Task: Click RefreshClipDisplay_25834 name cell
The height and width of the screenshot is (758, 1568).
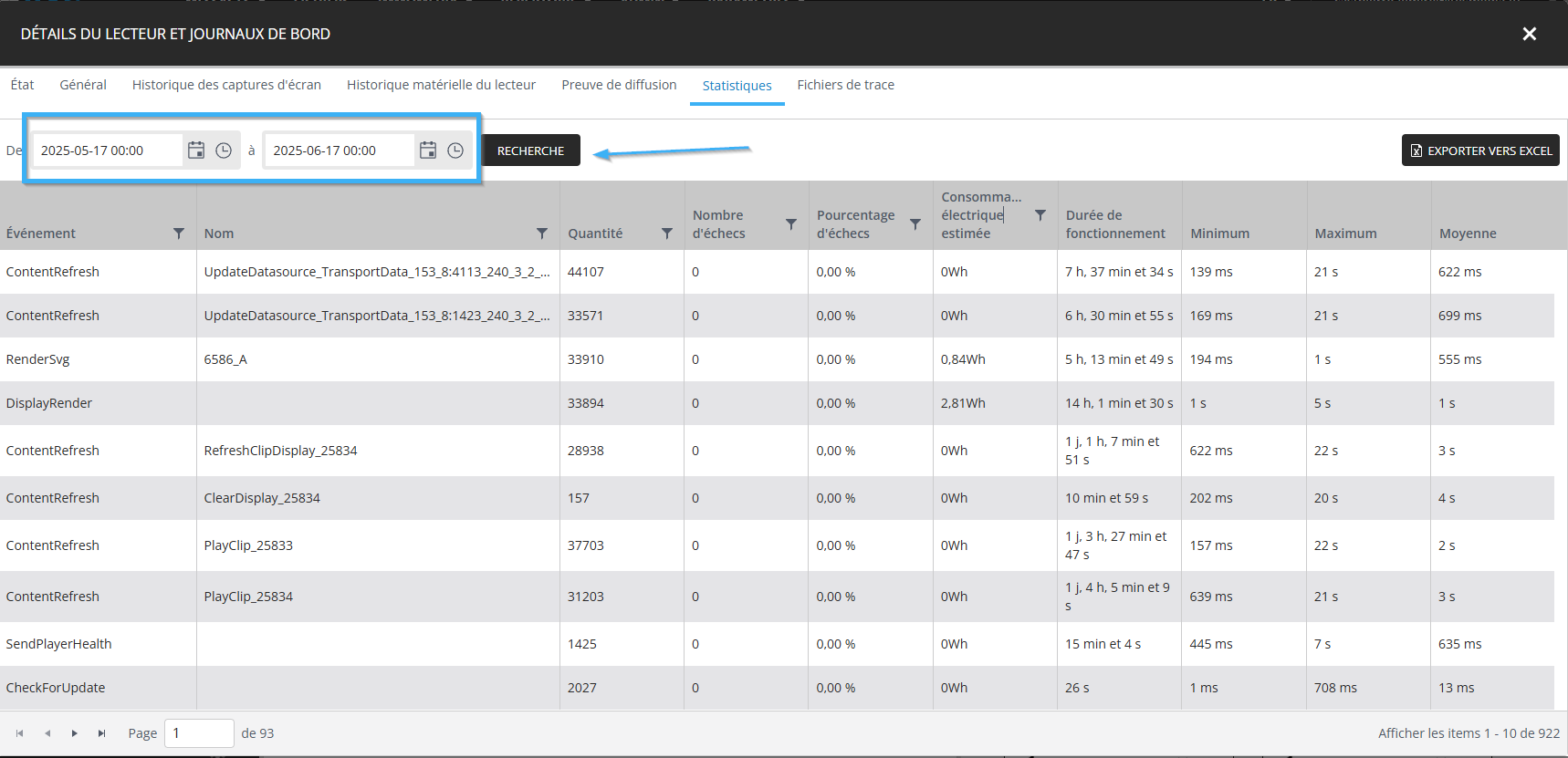Action: (x=280, y=451)
